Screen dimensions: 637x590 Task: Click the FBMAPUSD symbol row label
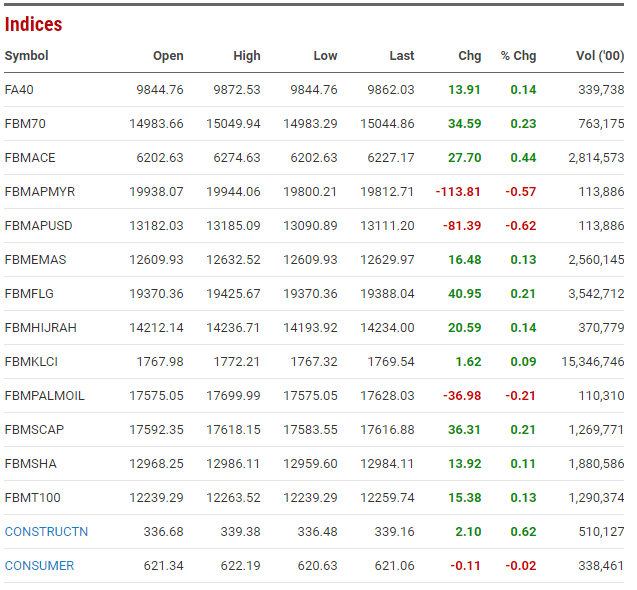coord(39,226)
